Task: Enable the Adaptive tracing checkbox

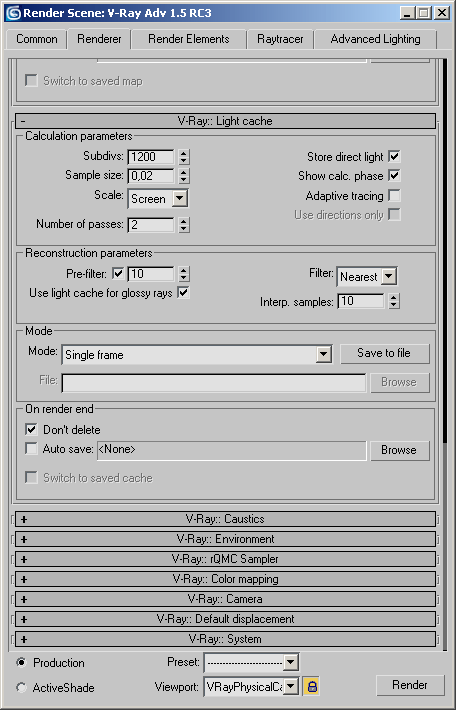Action: (394, 196)
